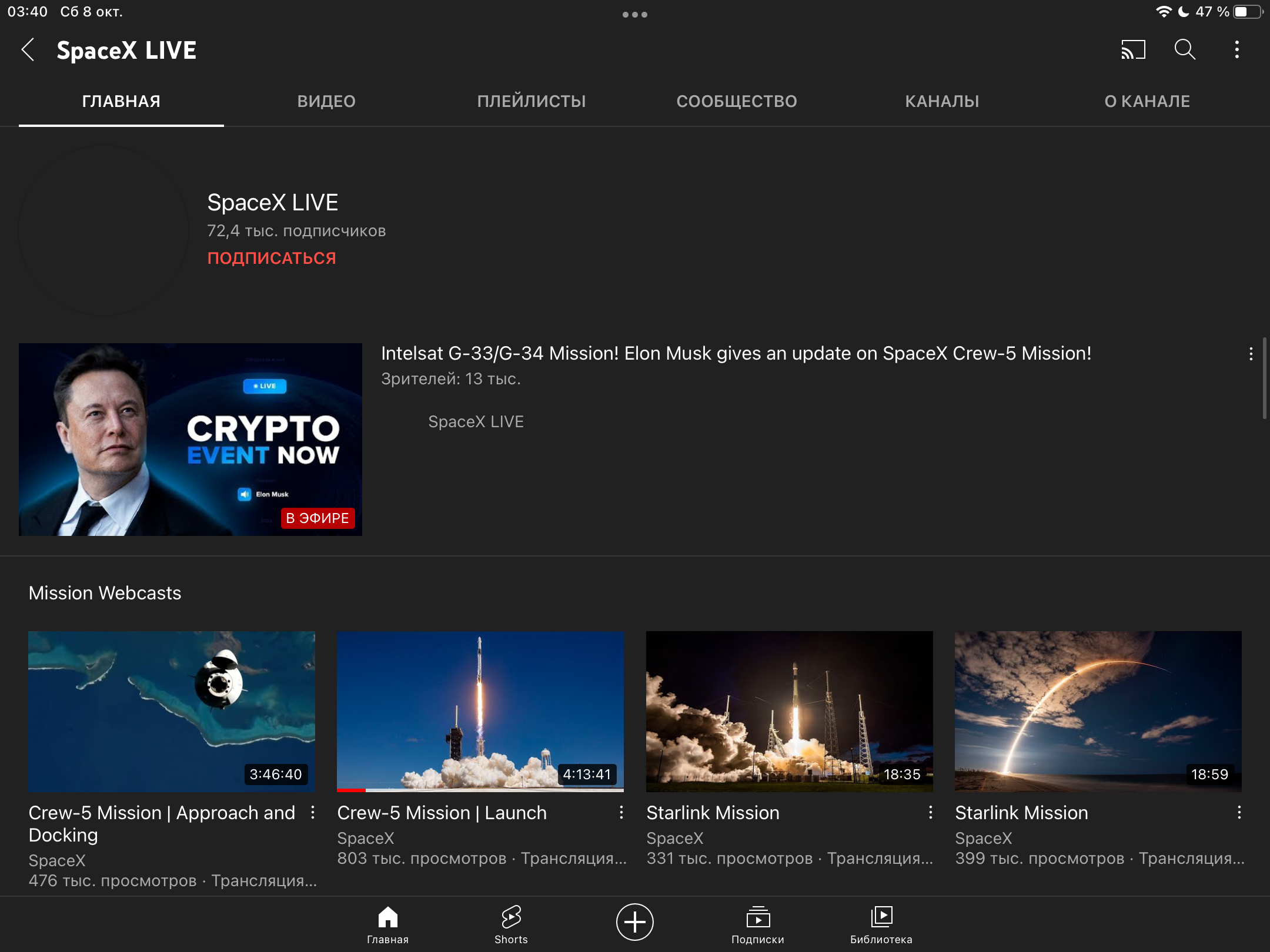The image size is (1270, 952).
Task: Switch to the КАНАЛЫ tab
Action: (x=942, y=102)
